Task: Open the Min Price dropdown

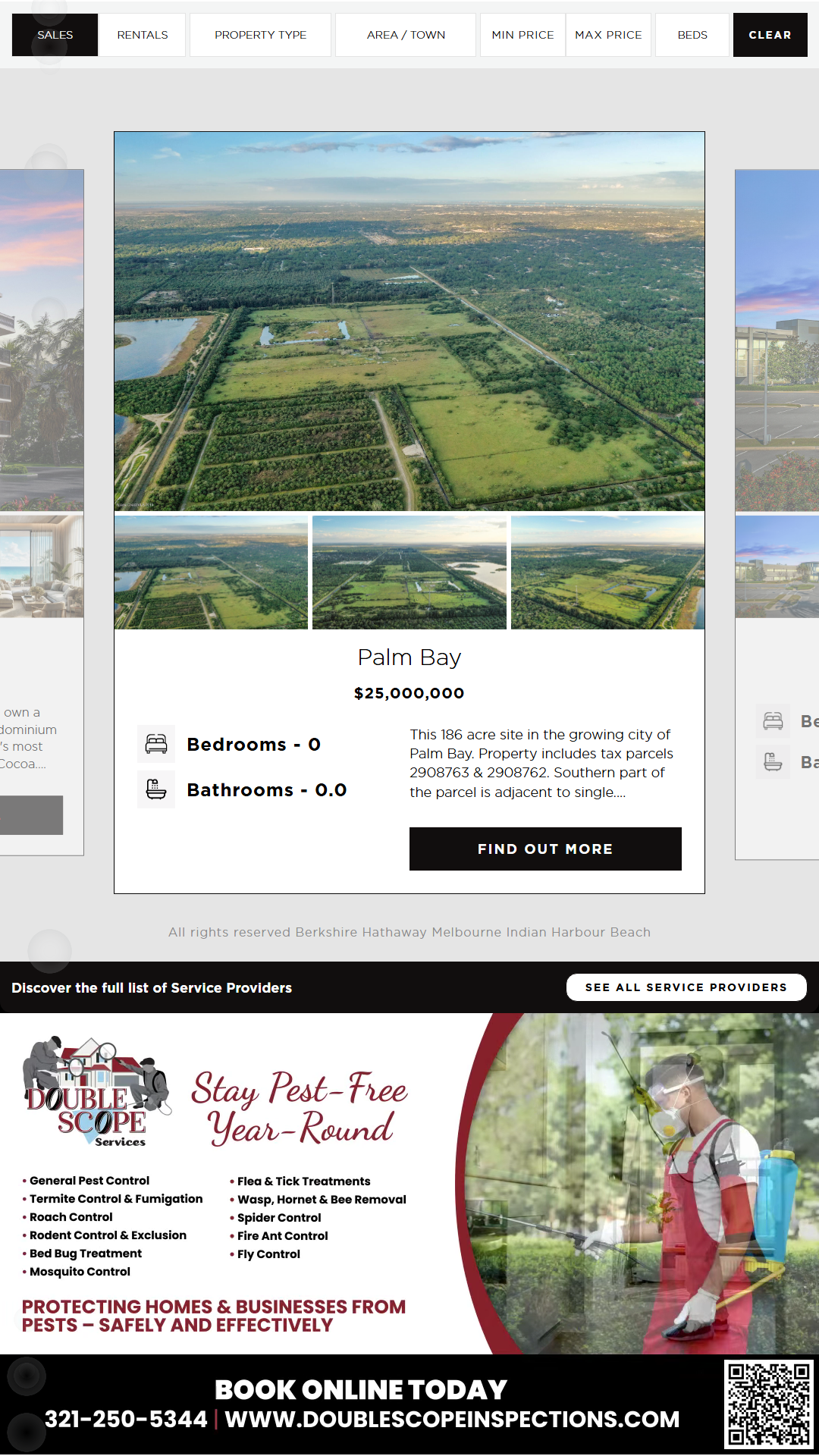Action: pyautogui.click(x=522, y=35)
